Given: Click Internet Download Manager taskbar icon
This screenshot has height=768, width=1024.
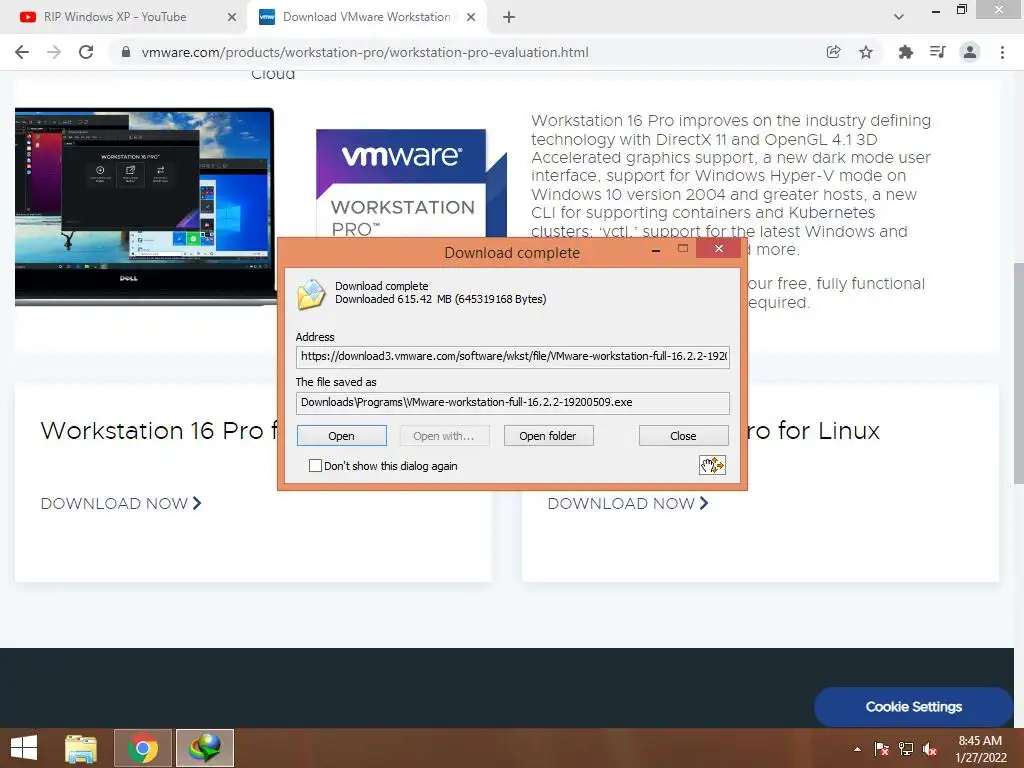Looking at the screenshot, I should click(205, 748).
